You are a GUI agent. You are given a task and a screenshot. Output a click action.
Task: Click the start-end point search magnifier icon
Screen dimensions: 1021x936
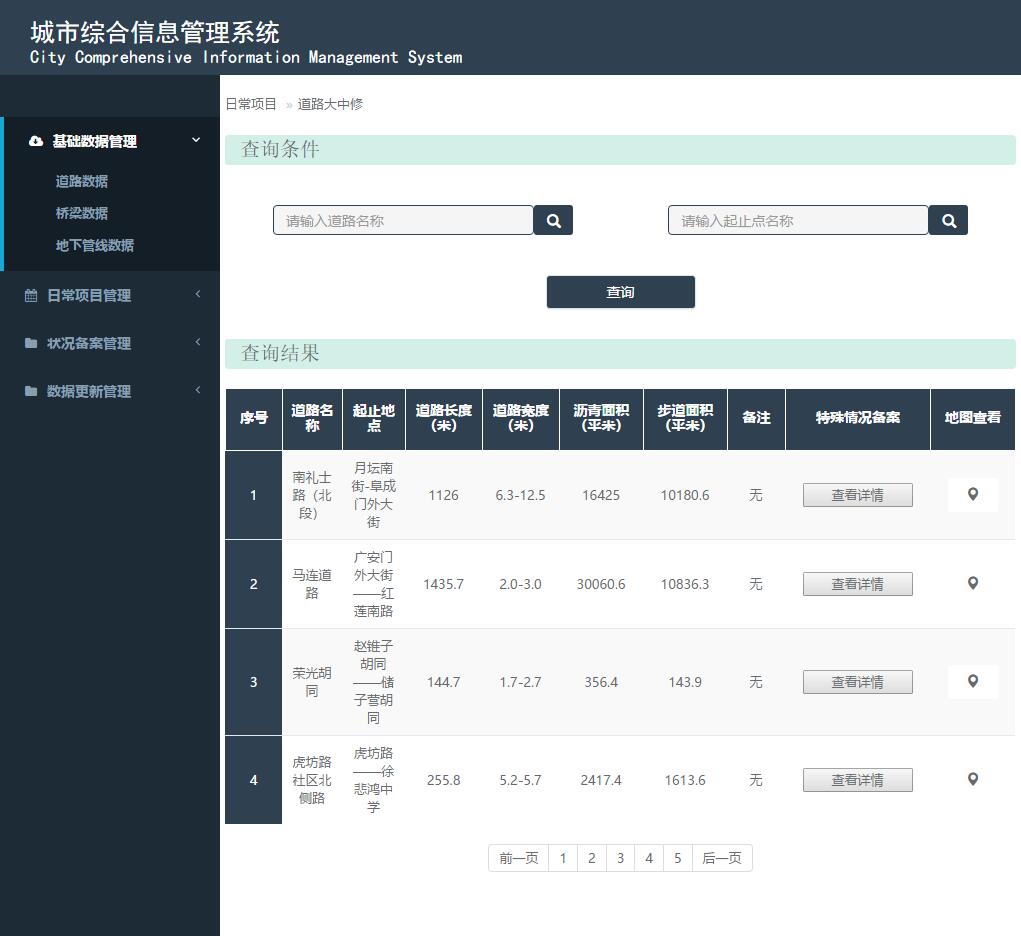[x=947, y=219]
